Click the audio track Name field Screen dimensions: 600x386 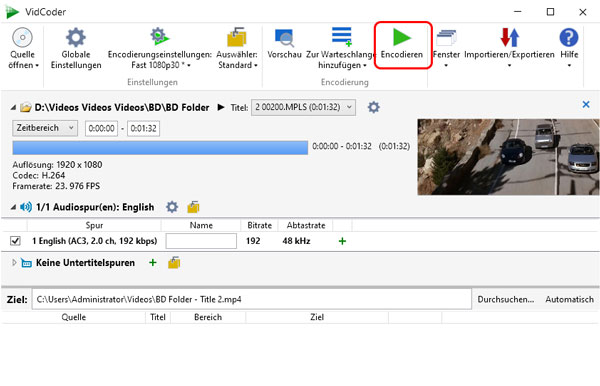201,241
